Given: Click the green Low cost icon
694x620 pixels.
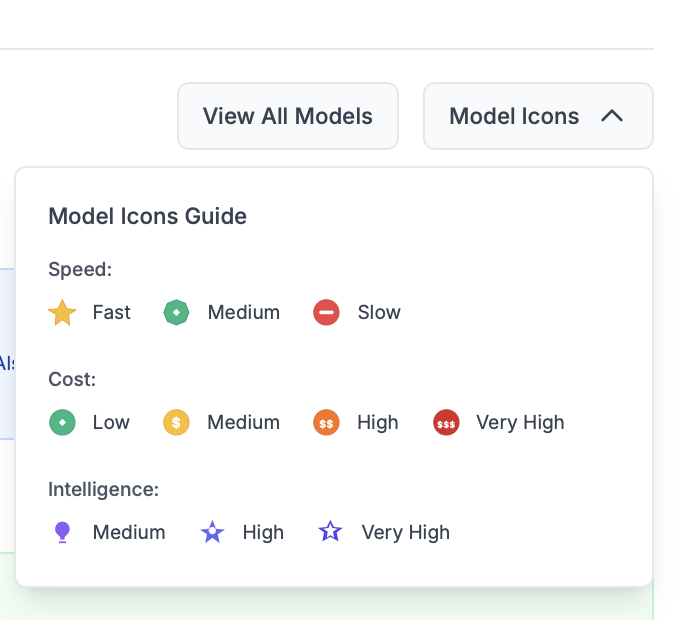Looking at the screenshot, I should pos(62,423).
